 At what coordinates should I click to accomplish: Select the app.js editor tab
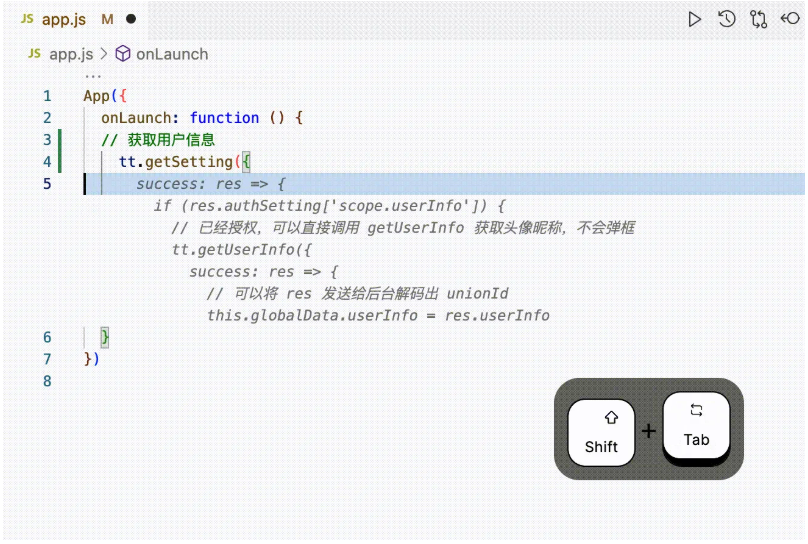point(78,20)
